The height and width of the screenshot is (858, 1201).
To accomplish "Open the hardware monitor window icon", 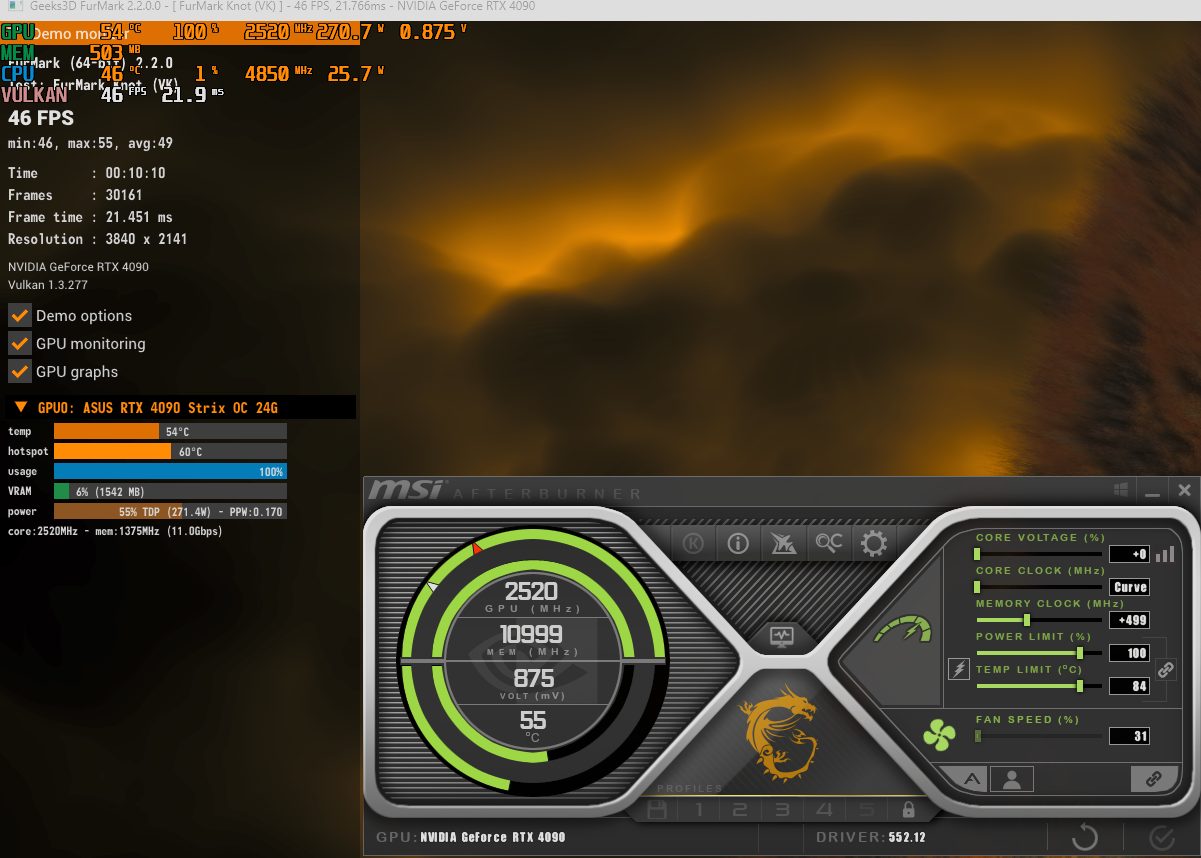I will pyautogui.click(x=782, y=636).
